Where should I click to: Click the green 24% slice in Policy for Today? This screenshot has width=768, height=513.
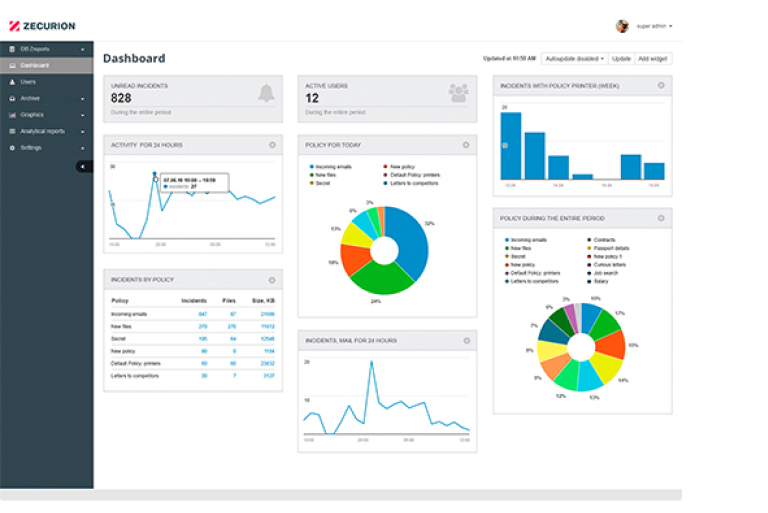[x=382, y=278]
